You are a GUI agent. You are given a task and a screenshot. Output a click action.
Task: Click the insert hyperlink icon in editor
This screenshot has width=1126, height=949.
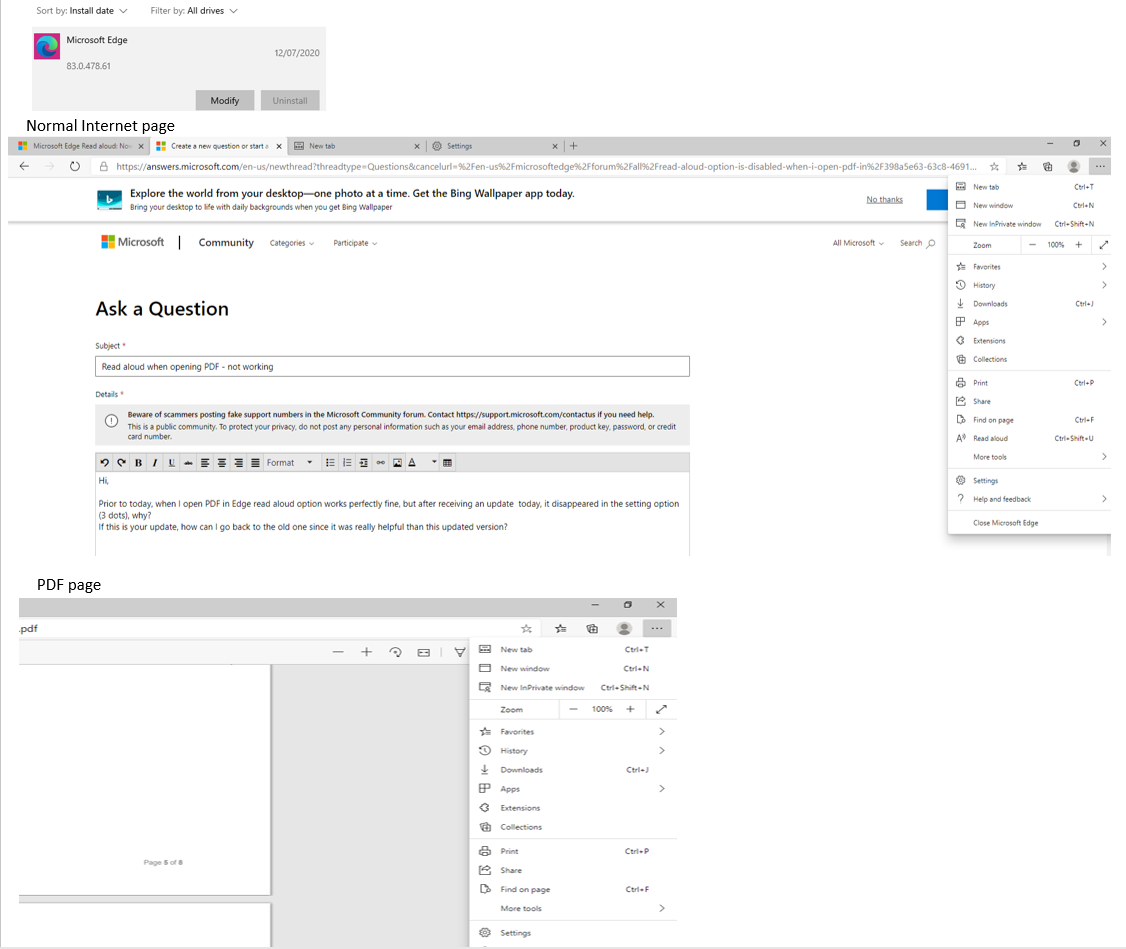coord(381,462)
